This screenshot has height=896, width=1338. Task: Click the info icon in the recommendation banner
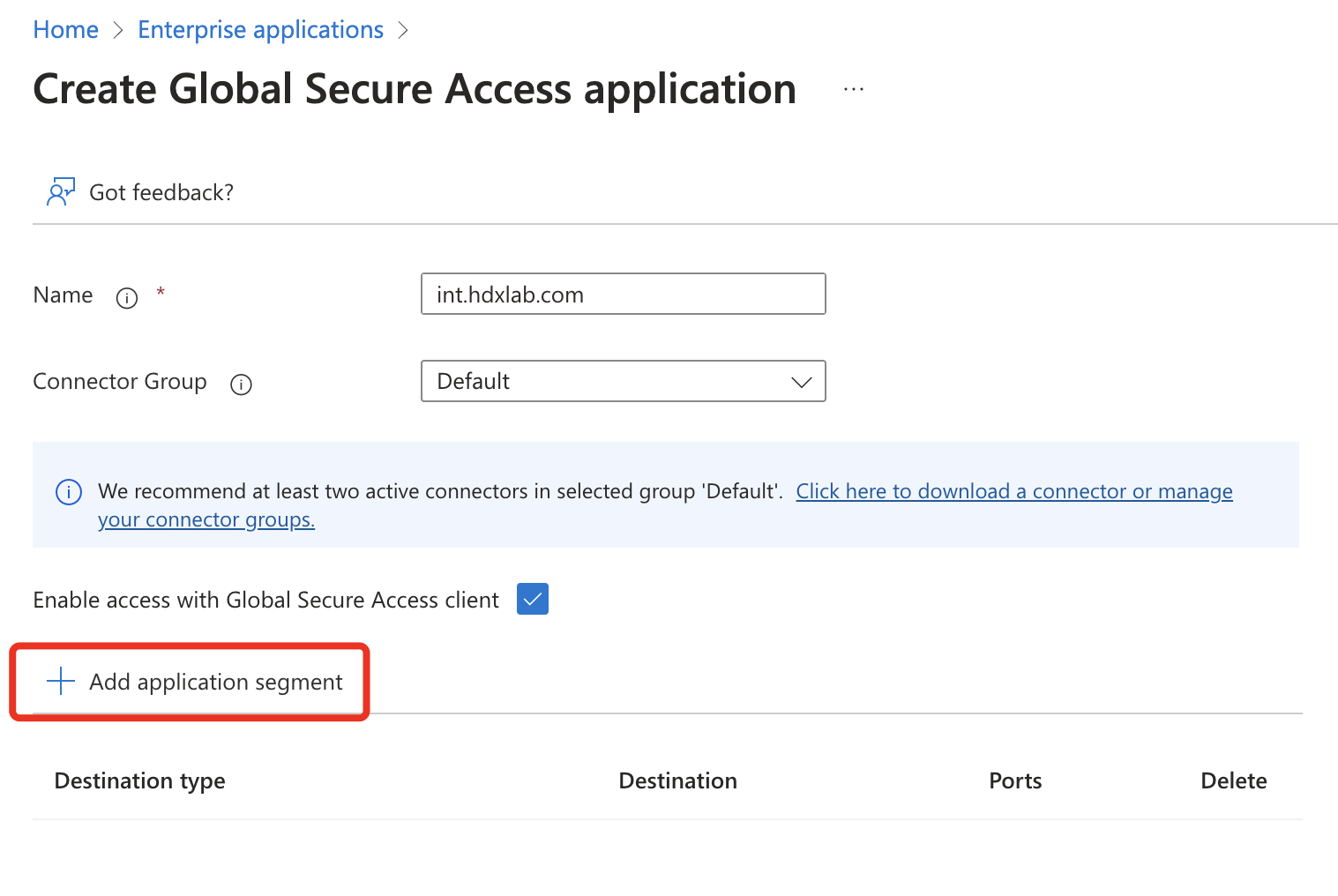(x=68, y=492)
